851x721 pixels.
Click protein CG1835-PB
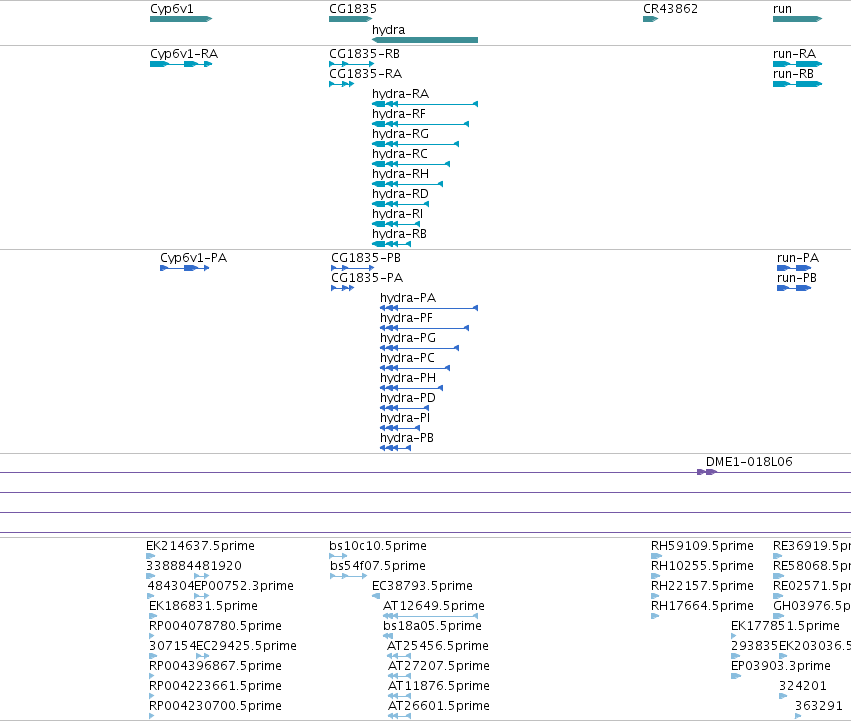(x=352, y=268)
